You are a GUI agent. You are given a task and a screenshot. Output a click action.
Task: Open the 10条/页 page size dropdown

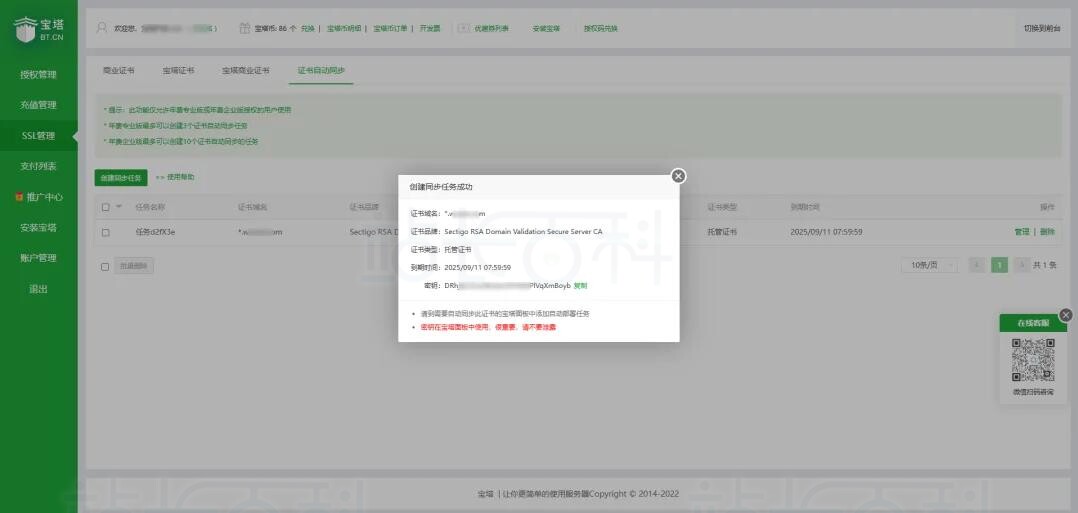[929, 265]
